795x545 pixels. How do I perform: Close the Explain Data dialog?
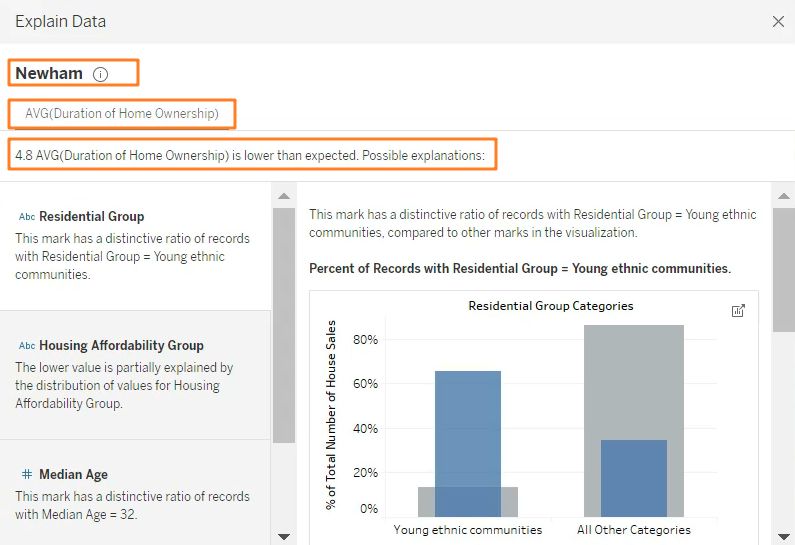click(x=778, y=21)
